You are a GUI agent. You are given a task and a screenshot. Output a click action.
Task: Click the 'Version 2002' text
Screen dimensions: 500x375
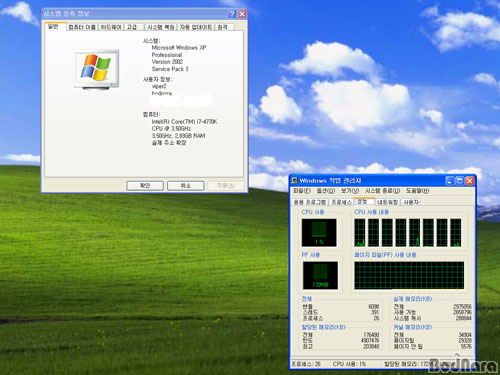click(167, 62)
